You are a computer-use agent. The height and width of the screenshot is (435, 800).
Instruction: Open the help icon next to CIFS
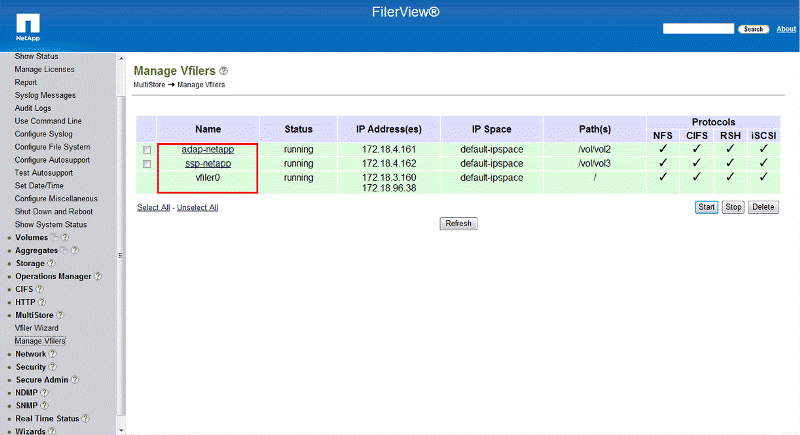pyautogui.click(x=39, y=289)
